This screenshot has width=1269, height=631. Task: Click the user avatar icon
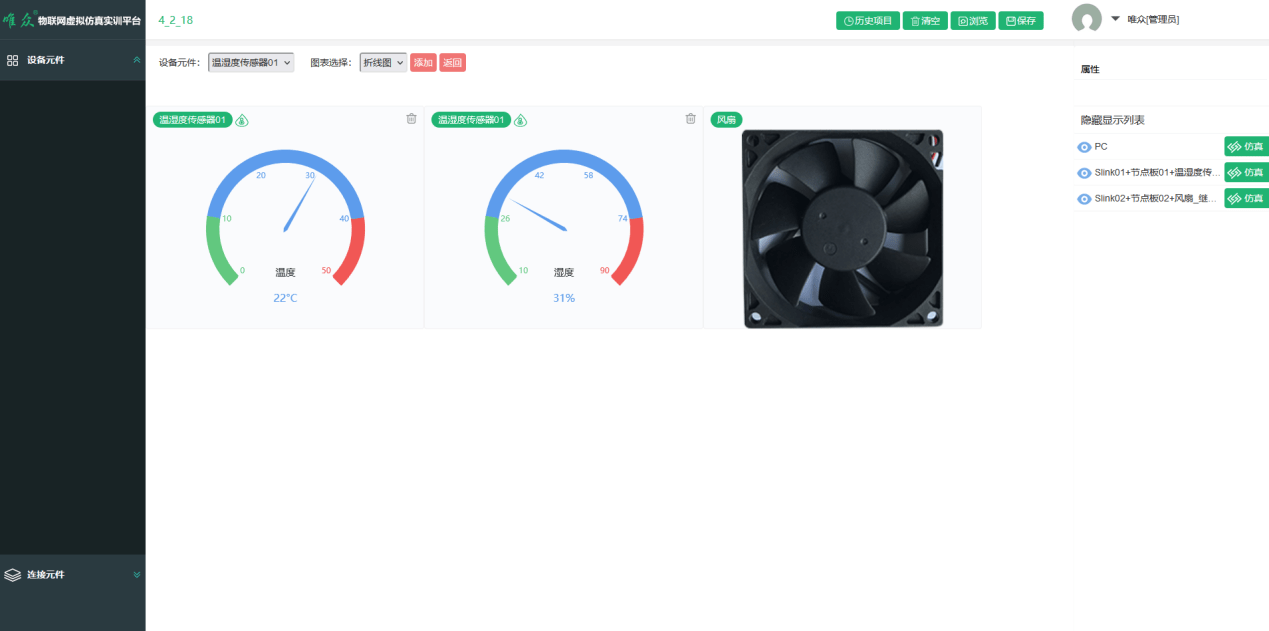(1086, 19)
